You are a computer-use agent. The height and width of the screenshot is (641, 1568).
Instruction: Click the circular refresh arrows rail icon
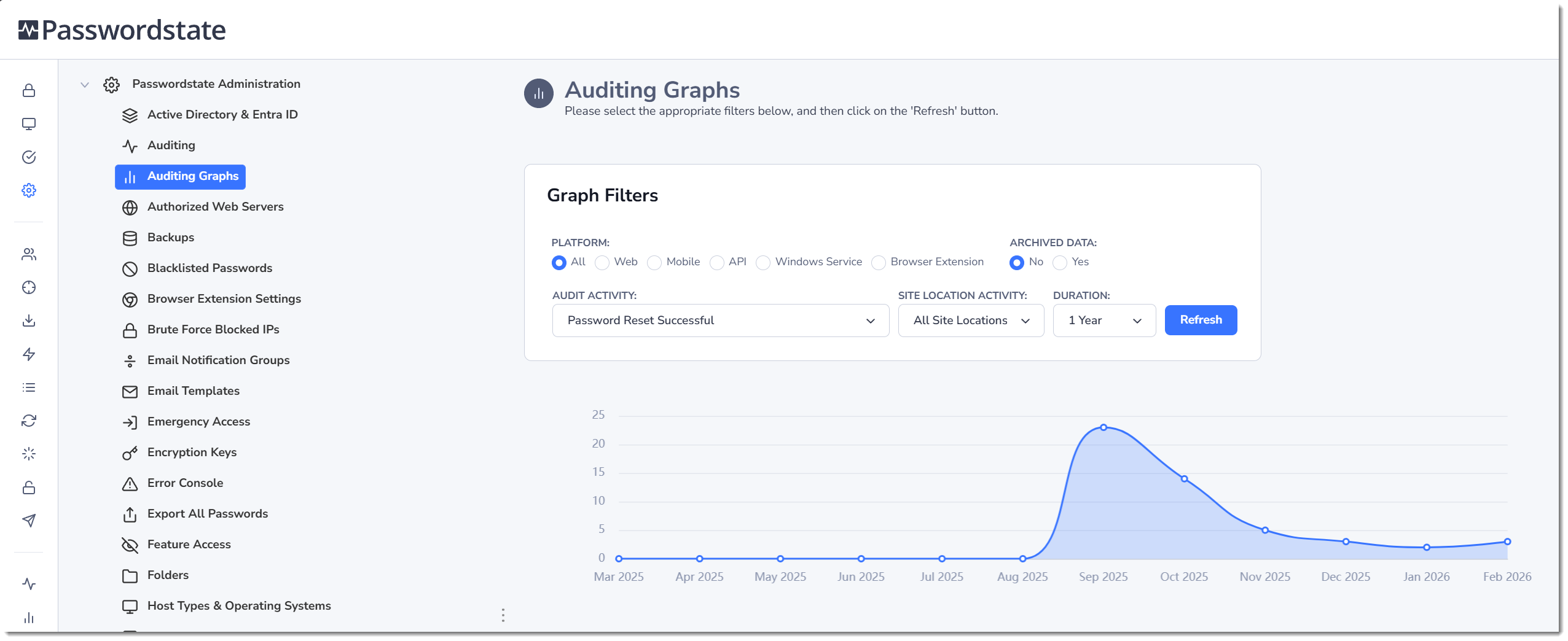pyautogui.click(x=29, y=421)
